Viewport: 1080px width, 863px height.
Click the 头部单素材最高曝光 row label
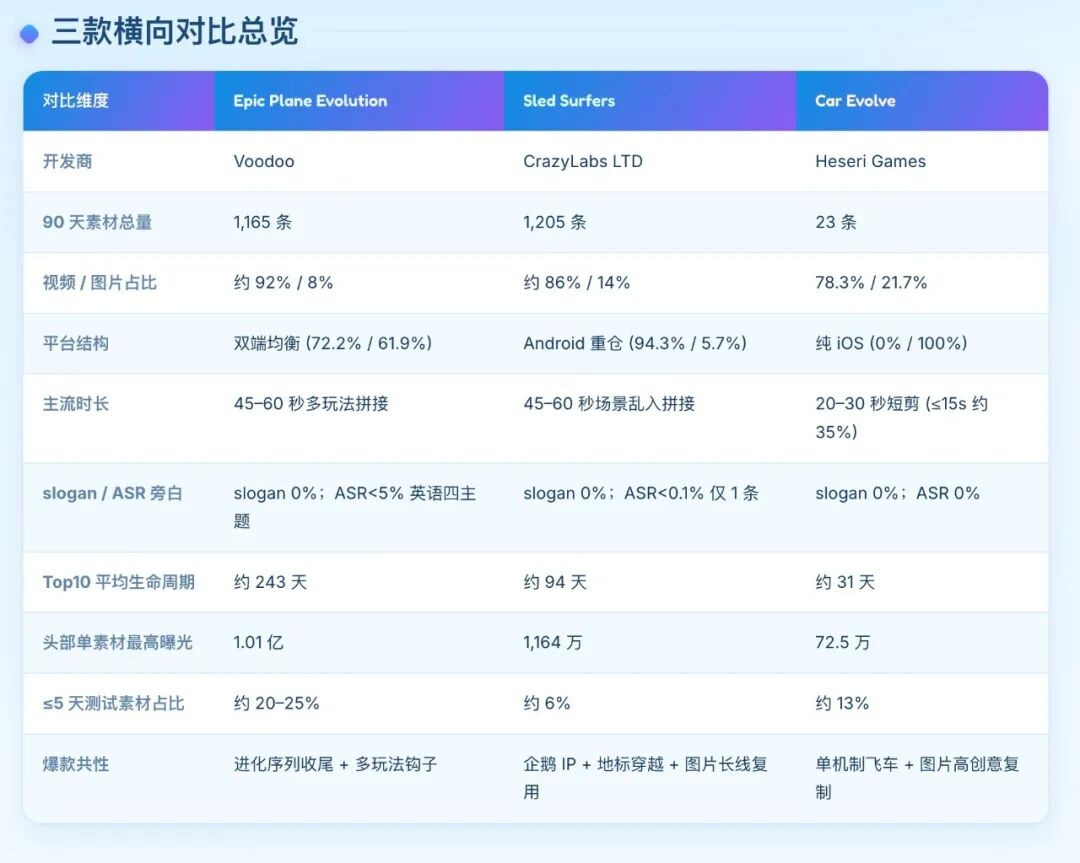click(118, 643)
